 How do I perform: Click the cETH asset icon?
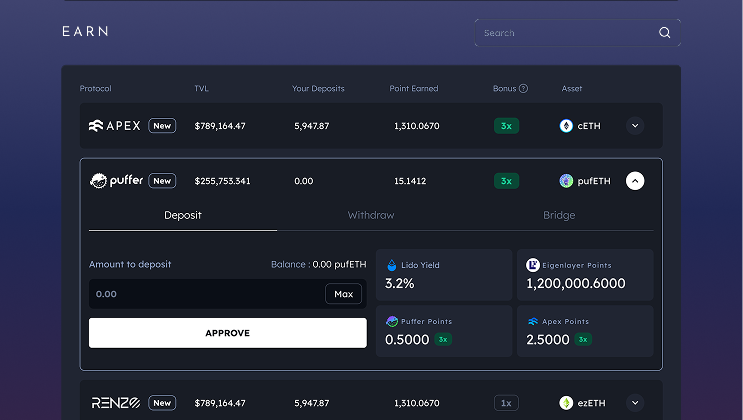click(566, 126)
